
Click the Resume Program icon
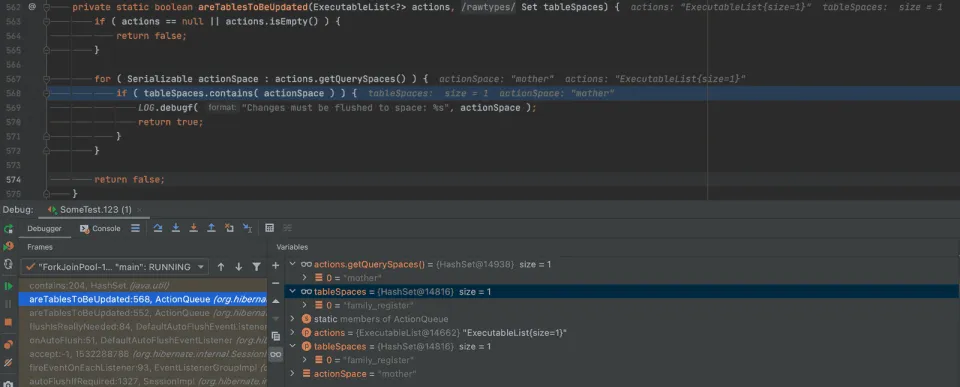pos(9,286)
